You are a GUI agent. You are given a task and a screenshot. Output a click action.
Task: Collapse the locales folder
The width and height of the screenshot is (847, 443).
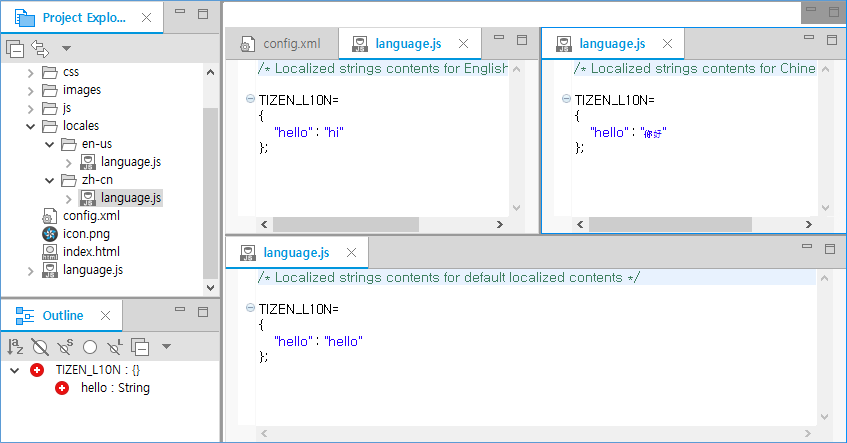click(30, 126)
